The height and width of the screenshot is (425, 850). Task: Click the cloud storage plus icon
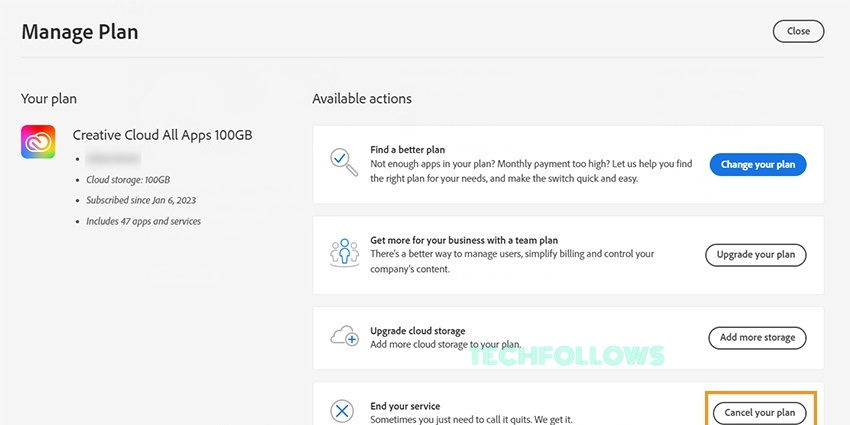click(344, 336)
